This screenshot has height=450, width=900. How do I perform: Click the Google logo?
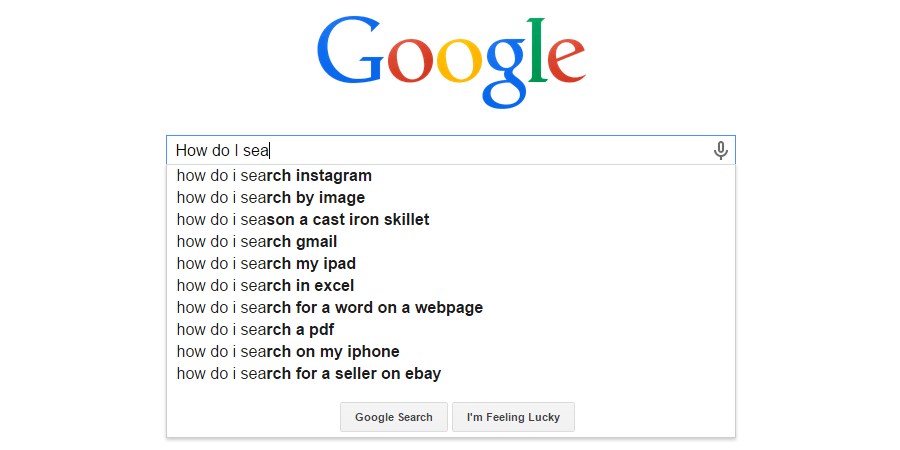pyautogui.click(x=451, y=62)
